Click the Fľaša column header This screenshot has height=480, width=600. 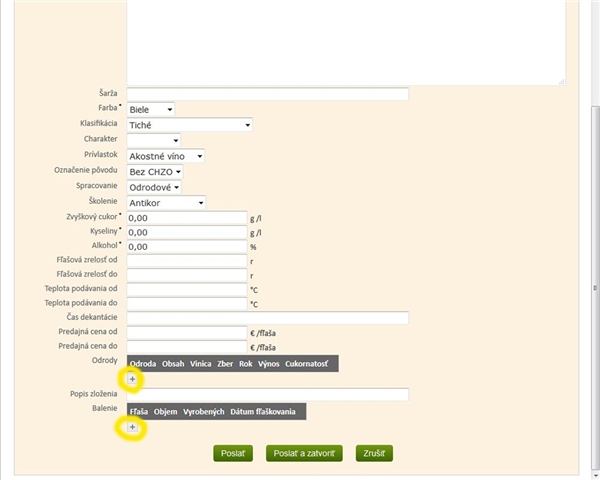139,411
